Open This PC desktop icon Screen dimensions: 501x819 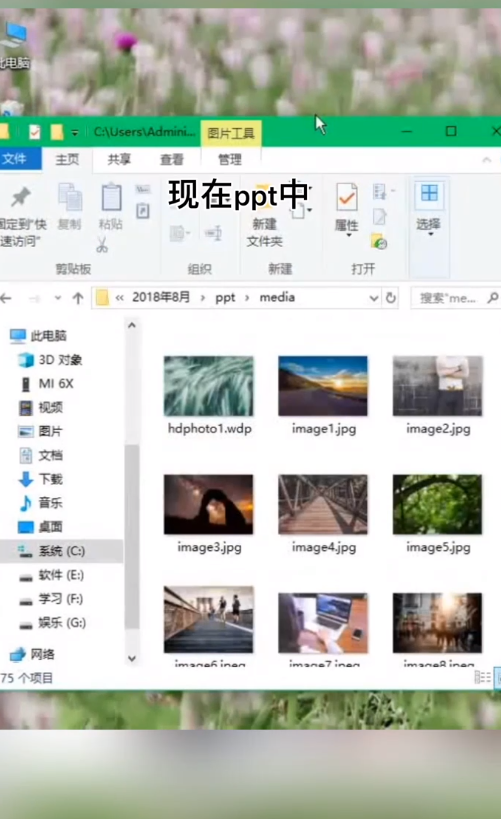click(x=13, y=46)
